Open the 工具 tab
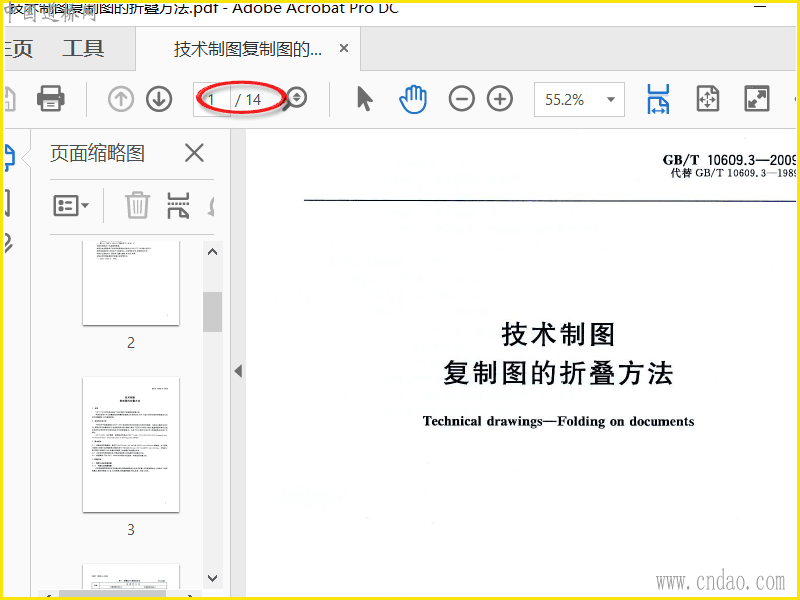 (83, 49)
